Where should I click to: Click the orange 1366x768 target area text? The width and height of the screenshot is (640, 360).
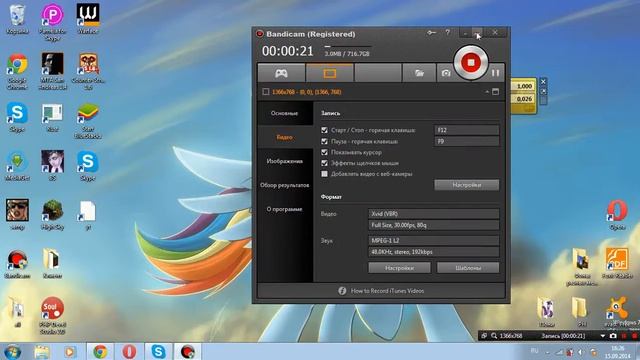click(x=307, y=92)
